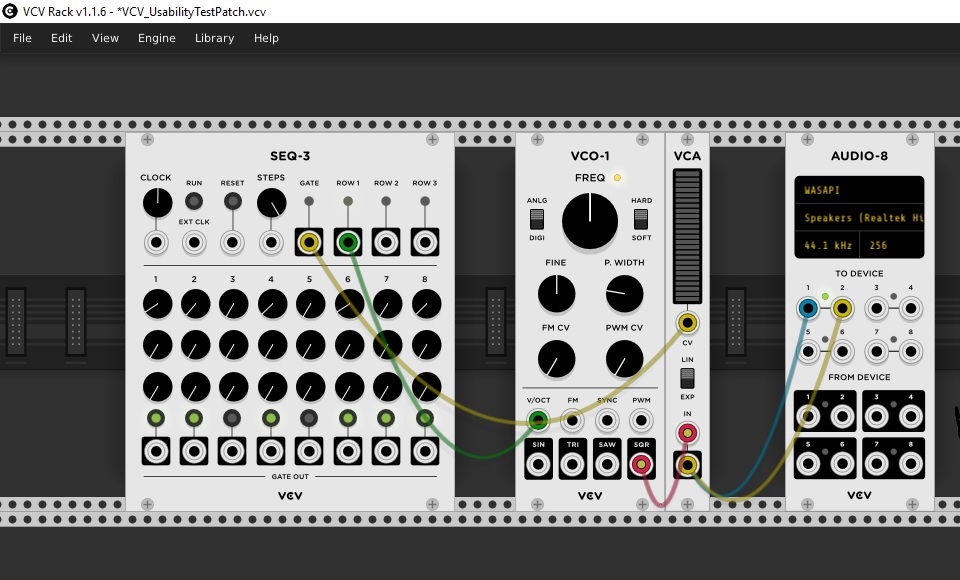Click the row 2 step 4 knob
Screen dimensions: 960x580
point(272,345)
